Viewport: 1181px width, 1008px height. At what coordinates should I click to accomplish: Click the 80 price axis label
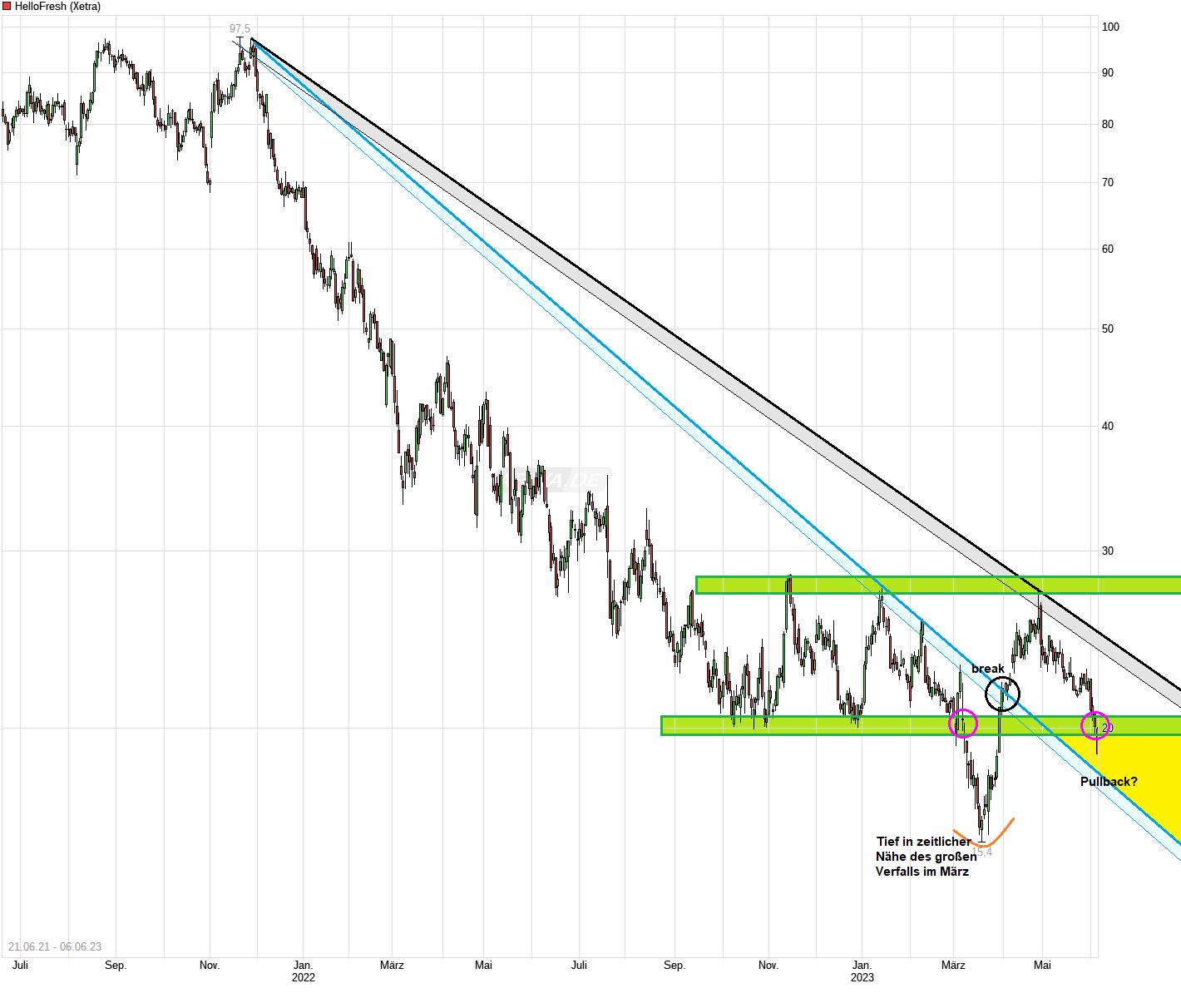point(1108,124)
